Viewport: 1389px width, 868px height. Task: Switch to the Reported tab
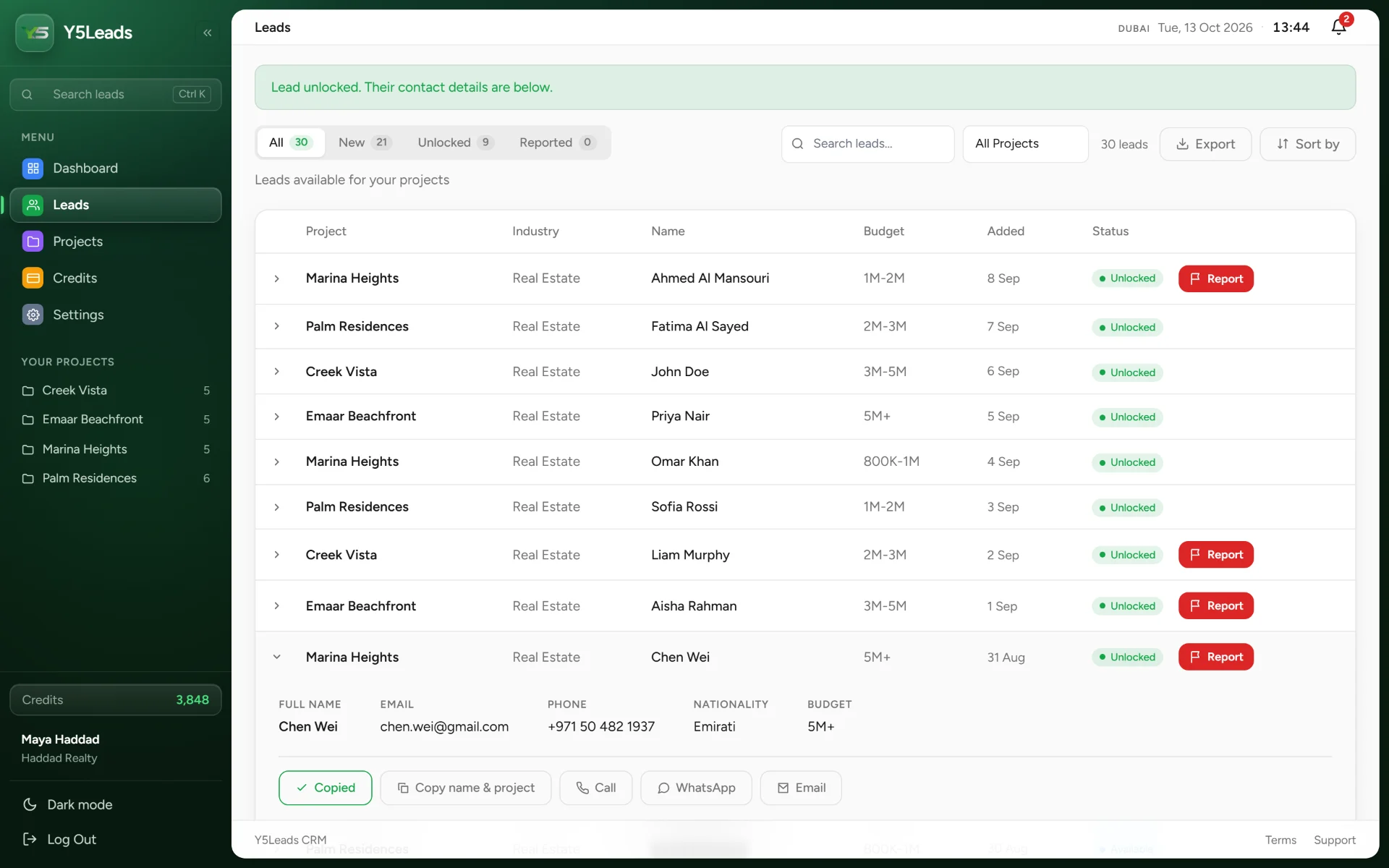click(556, 142)
